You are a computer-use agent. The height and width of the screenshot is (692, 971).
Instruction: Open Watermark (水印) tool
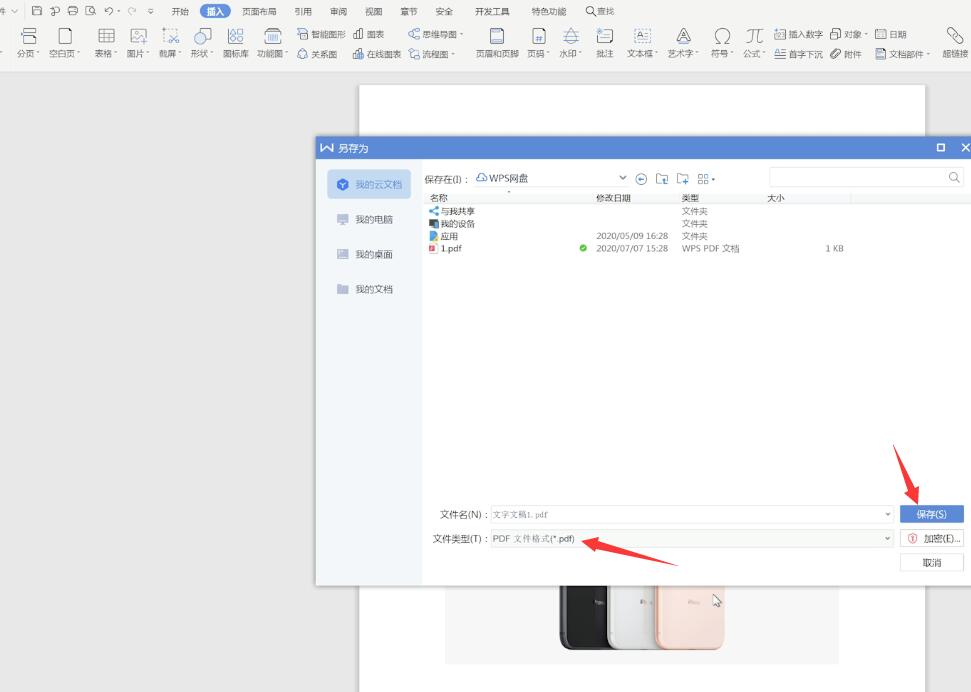pyautogui.click(x=570, y=43)
